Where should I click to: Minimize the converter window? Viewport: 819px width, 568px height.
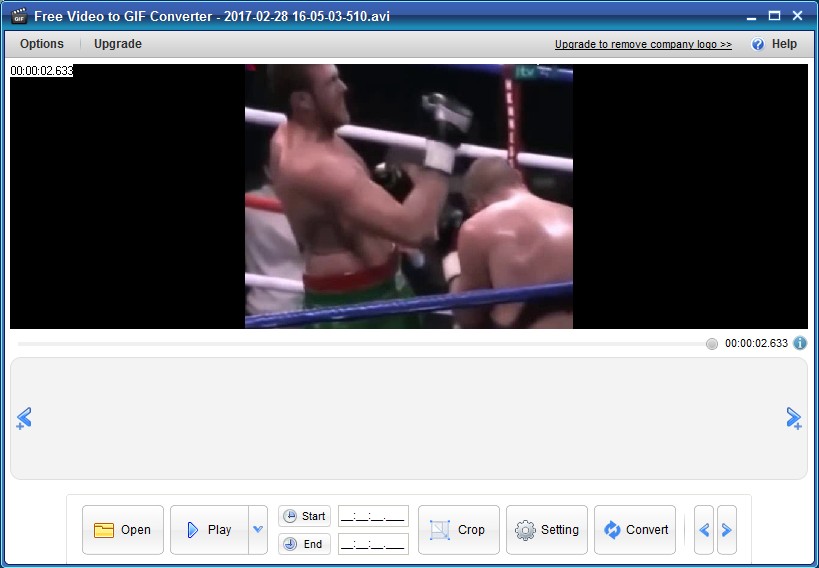(751, 17)
